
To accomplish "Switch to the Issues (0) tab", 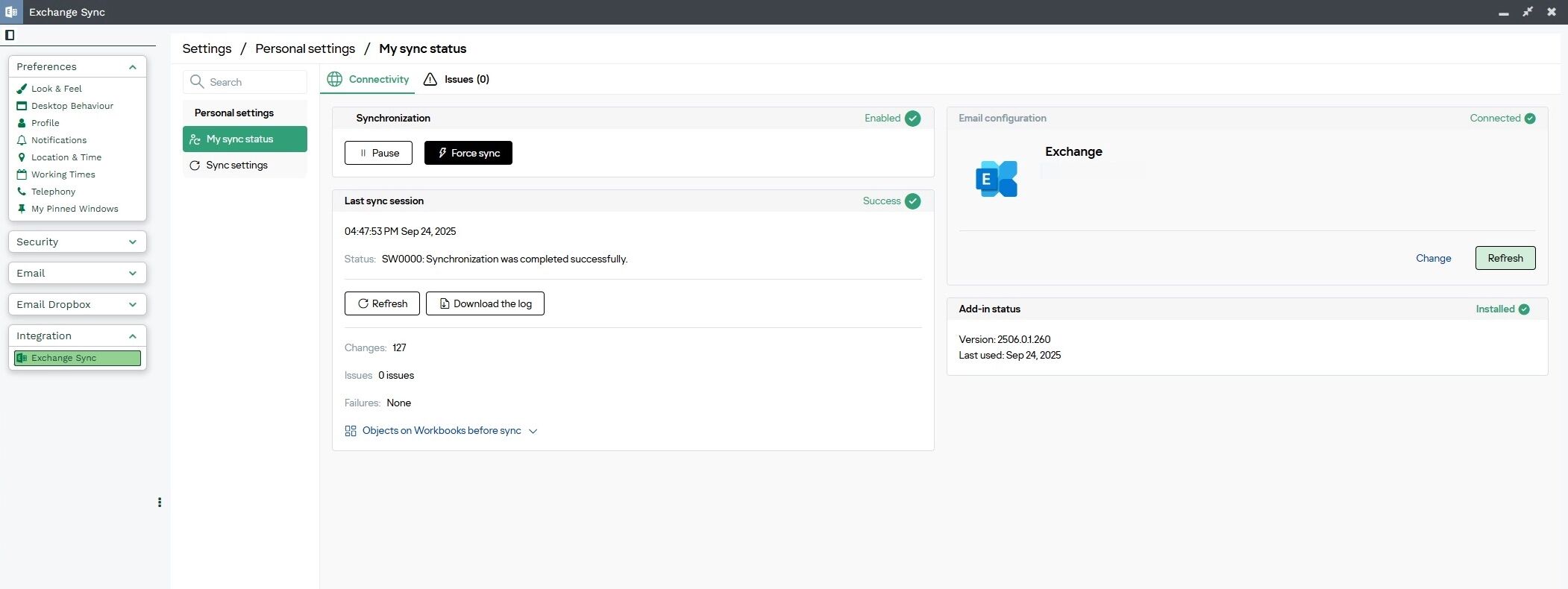I will pyautogui.click(x=457, y=80).
